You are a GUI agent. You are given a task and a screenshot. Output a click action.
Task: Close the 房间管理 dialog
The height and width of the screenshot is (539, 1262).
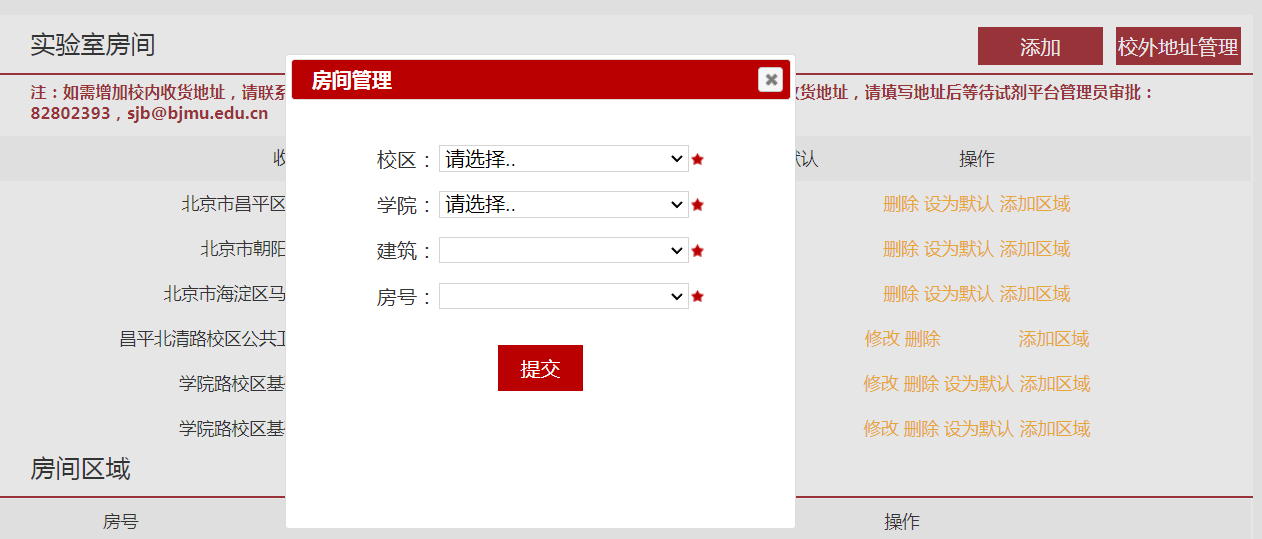770,80
